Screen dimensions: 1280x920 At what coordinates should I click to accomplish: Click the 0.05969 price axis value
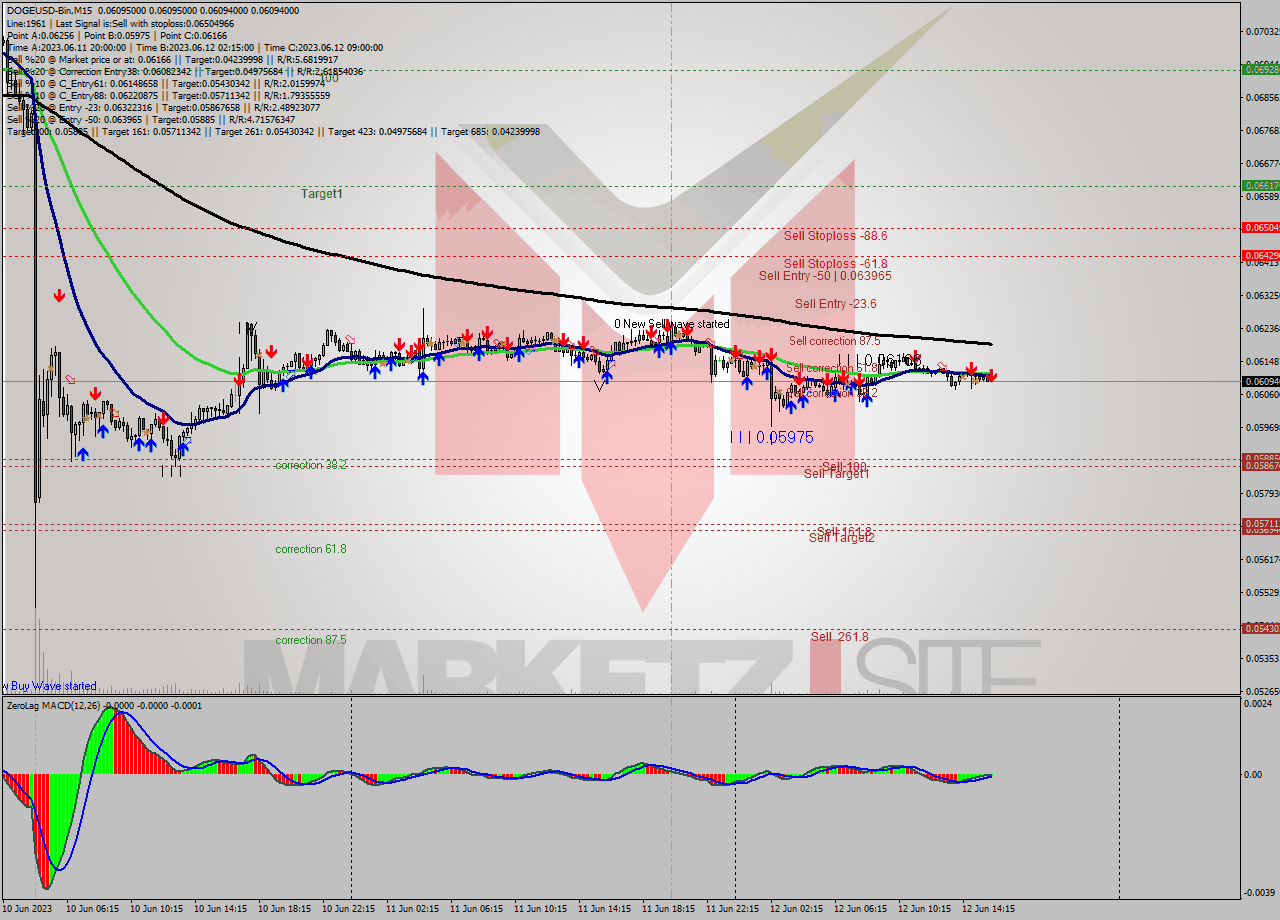(x=1261, y=428)
